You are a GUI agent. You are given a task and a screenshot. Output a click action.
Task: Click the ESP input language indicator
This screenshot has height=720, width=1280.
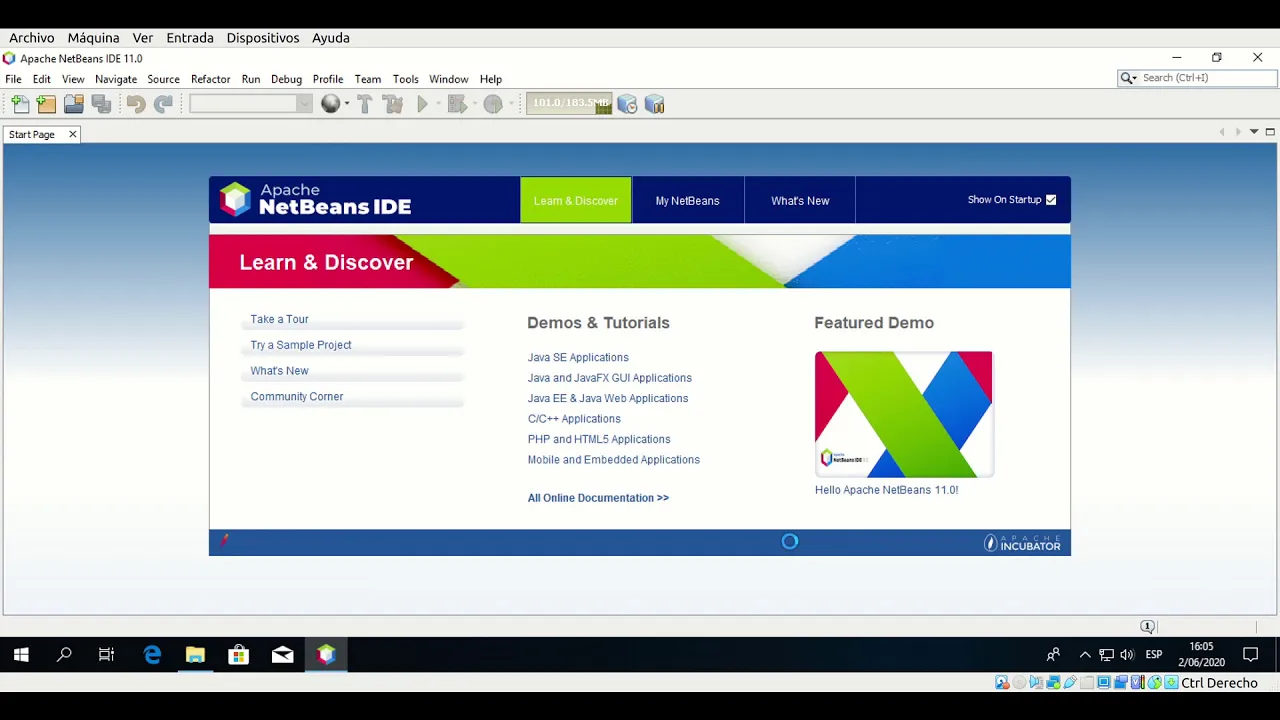click(1154, 655)
